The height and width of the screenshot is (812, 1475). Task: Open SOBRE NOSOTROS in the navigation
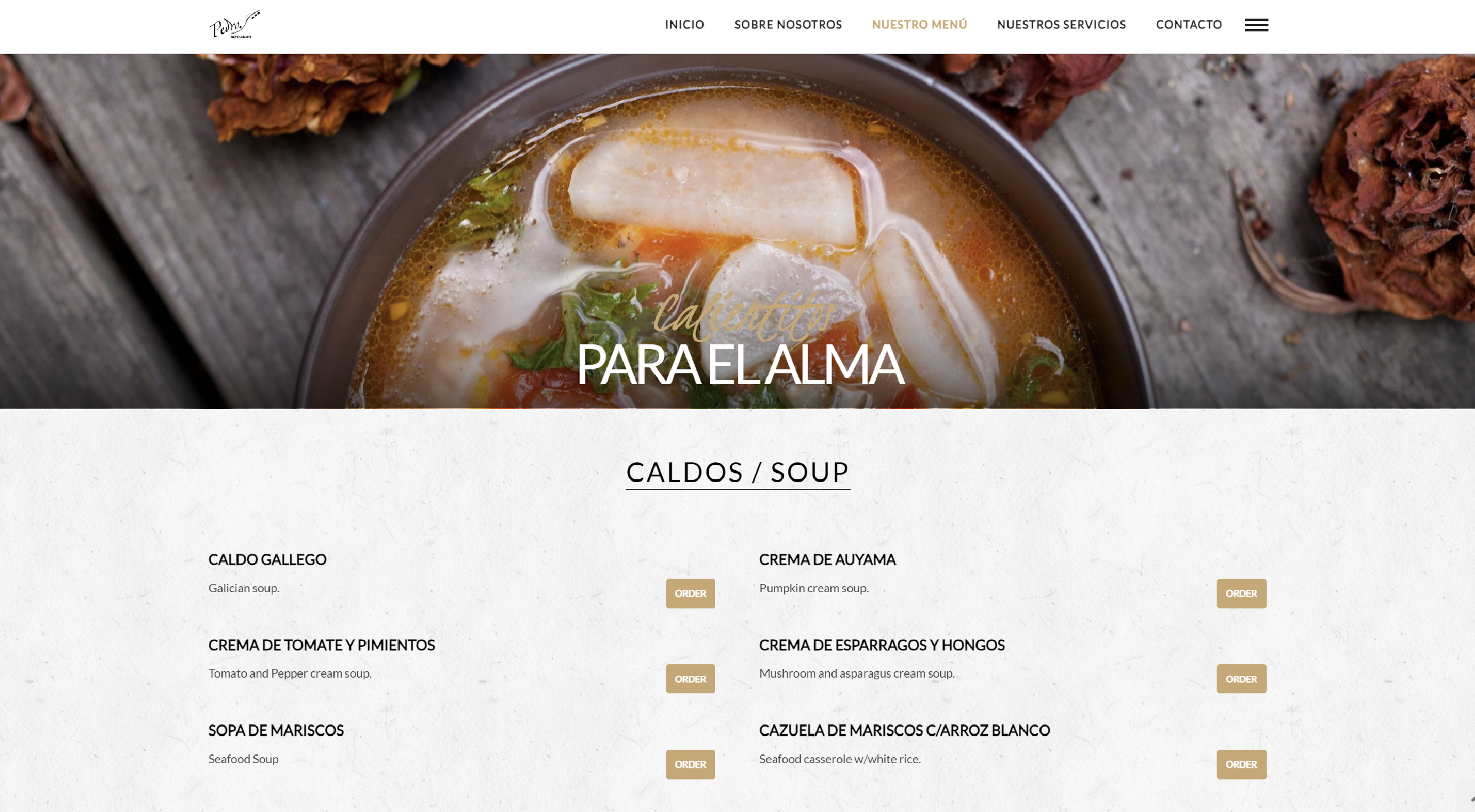tap(788, 24)
